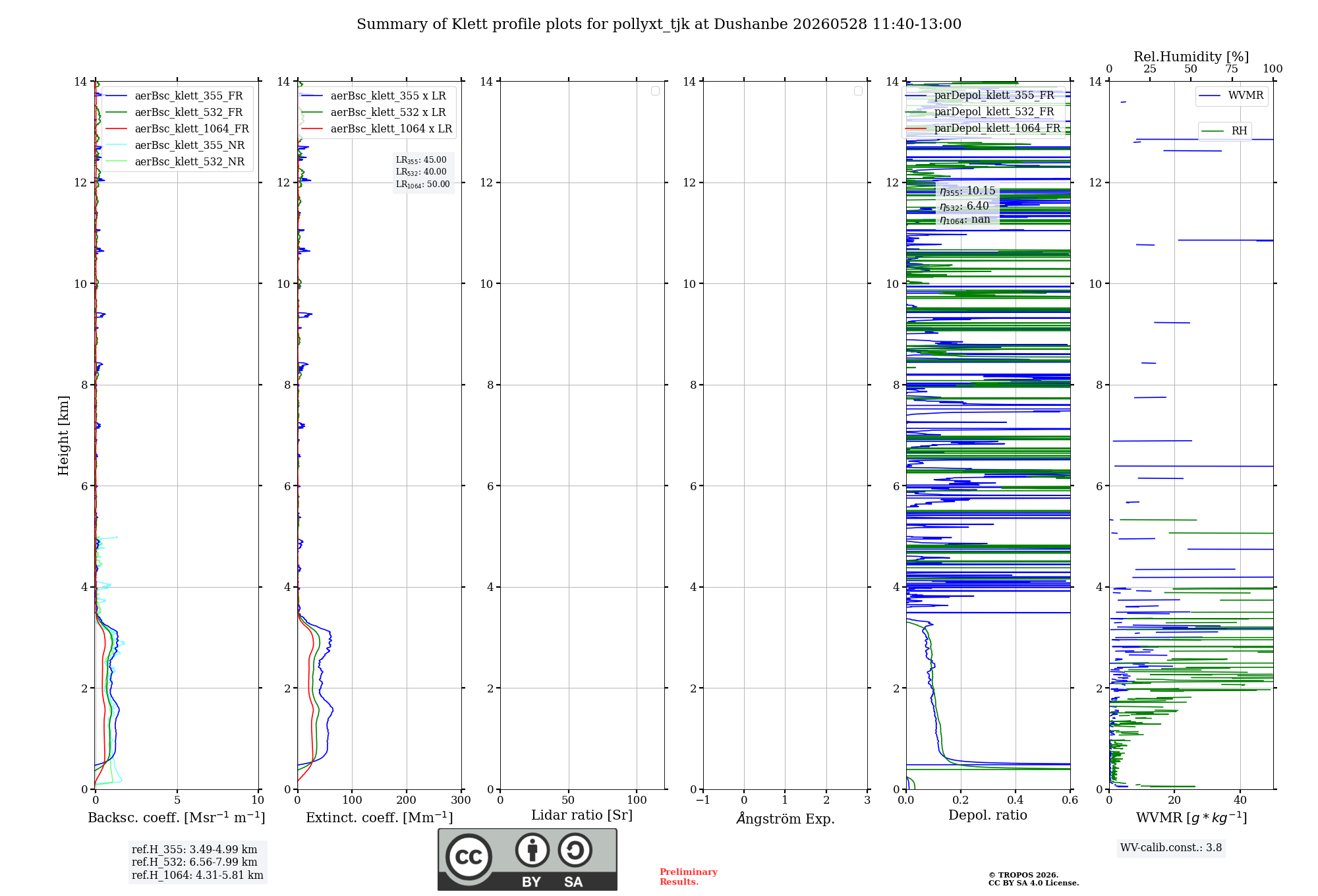Click the 'Height [km]' y-axis label
Viewport: 1318px width, 896px height.
pos(63,435)
